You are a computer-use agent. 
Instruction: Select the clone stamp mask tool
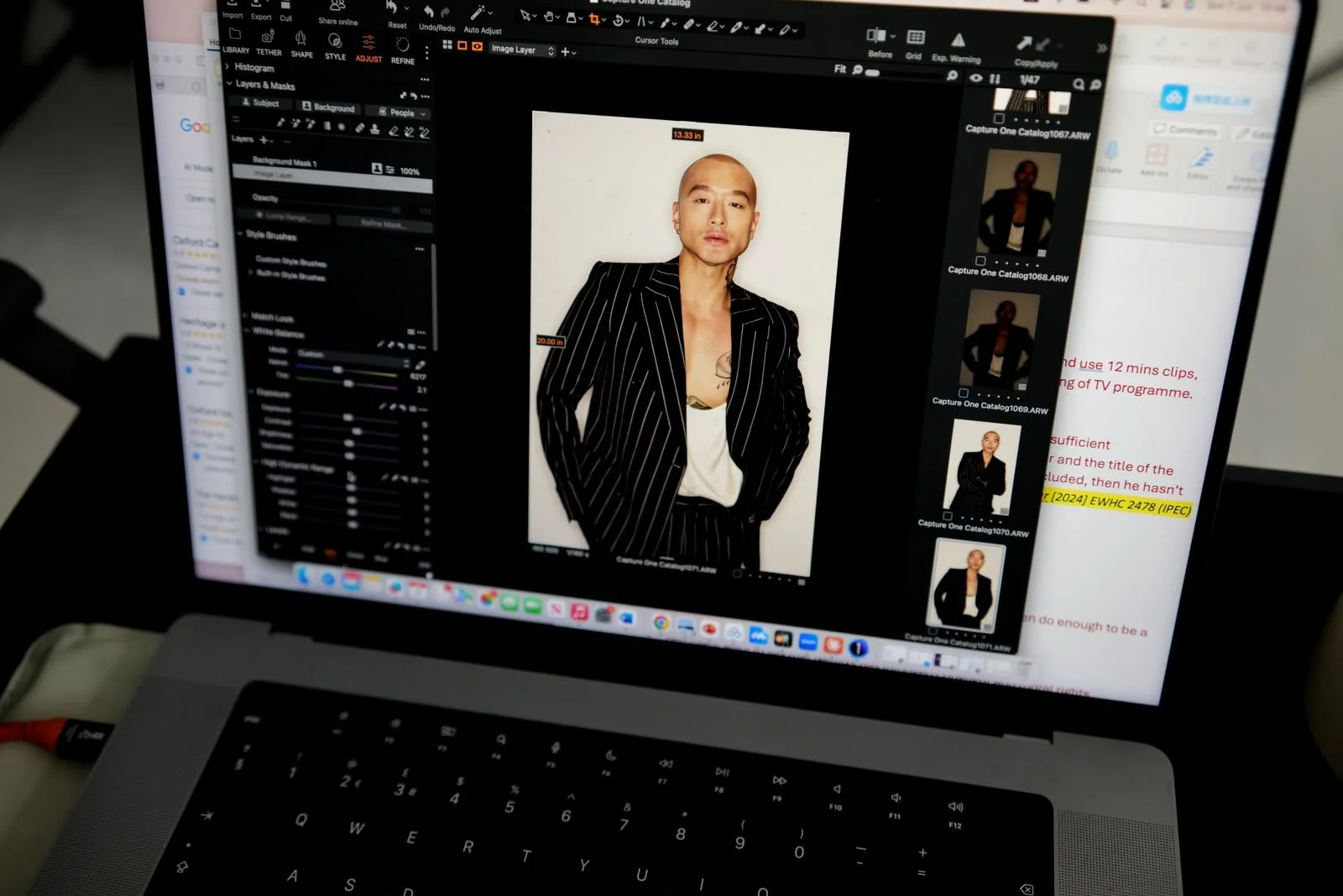click(x=375, y=128)
